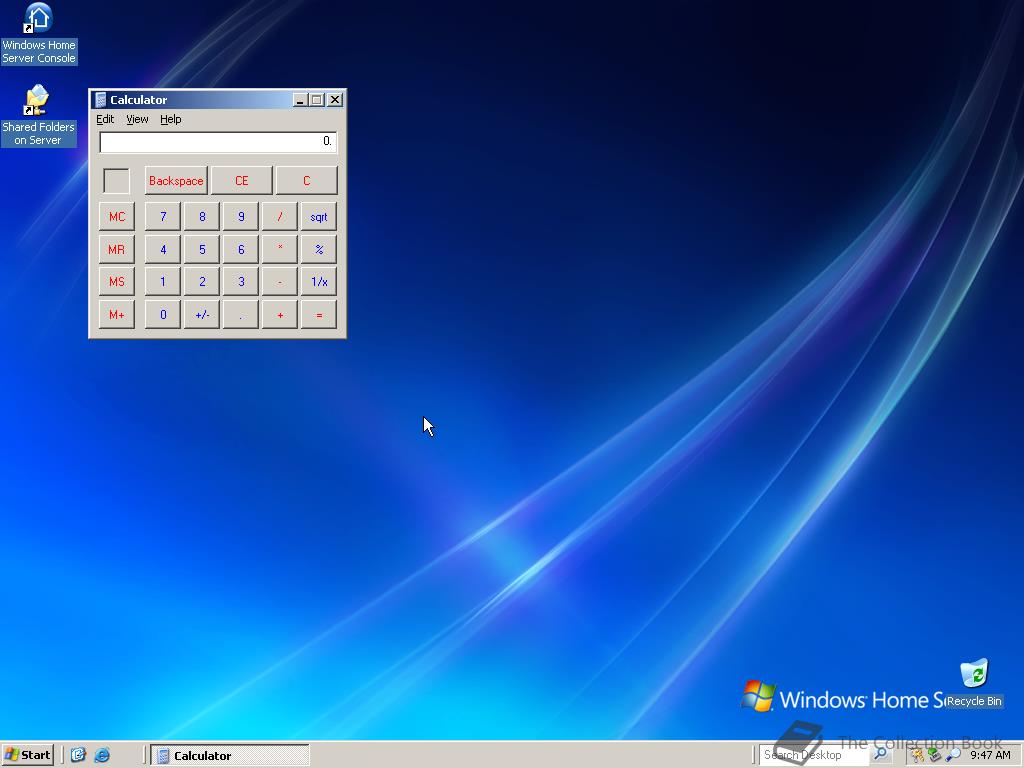Screen dimensions: 1024x768
Task: Minimize the Calculator window
Action: tap(300, 100)
